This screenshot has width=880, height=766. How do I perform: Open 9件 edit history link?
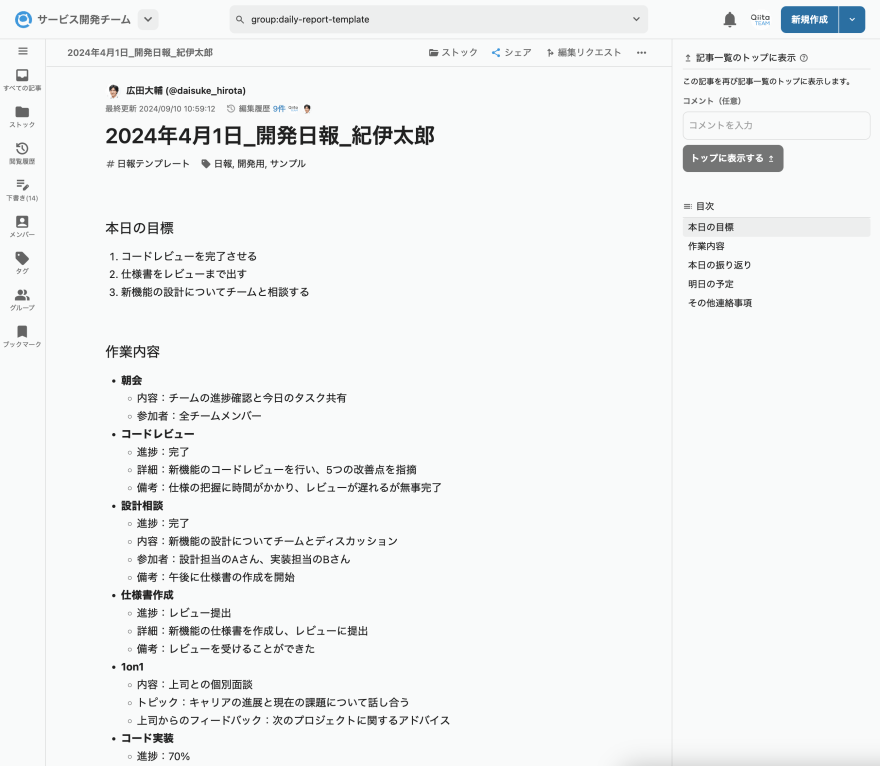click(279, 109)
